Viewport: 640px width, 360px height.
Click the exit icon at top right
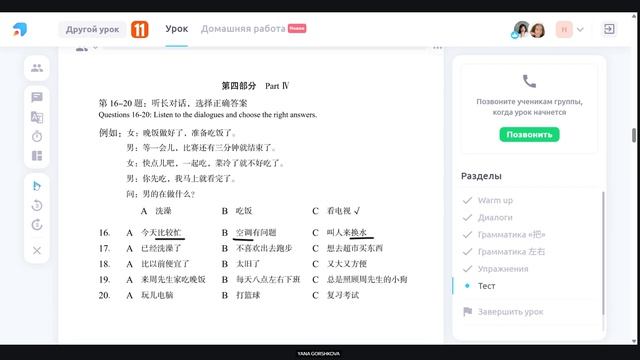pos(609,29)
